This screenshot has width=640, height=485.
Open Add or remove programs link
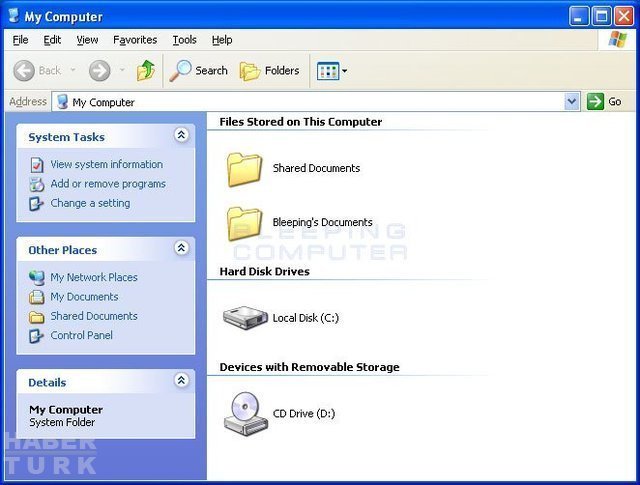click(108, 184)
